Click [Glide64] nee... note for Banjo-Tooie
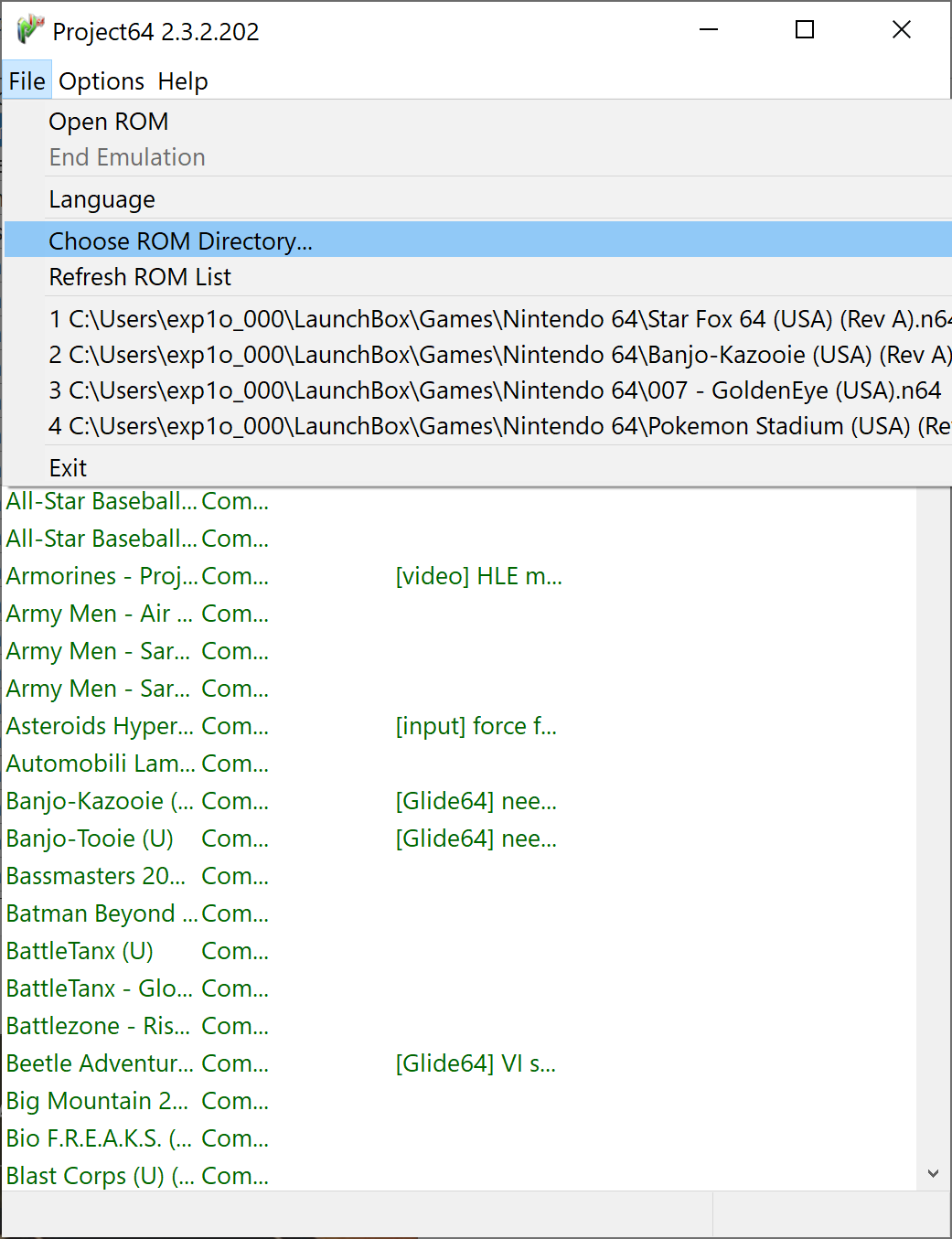Screen dimensions: 952x1239 click(476, 838)
